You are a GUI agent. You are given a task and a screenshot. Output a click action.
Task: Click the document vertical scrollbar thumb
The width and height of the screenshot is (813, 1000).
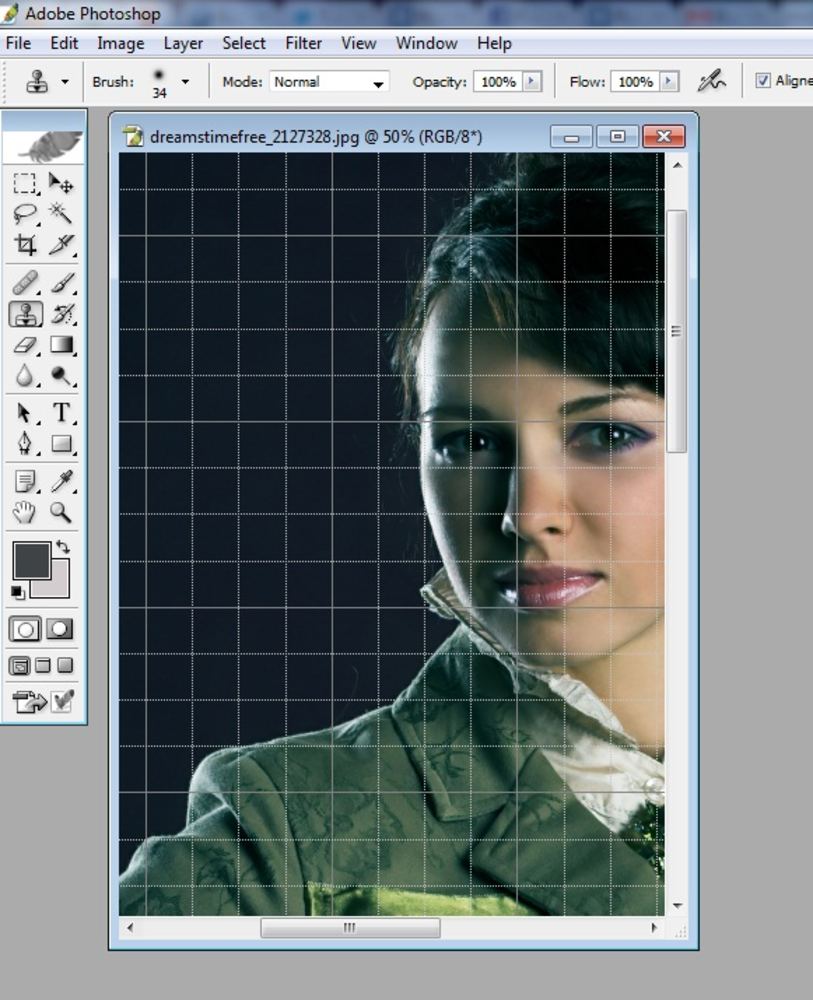(x=677, y=331)
